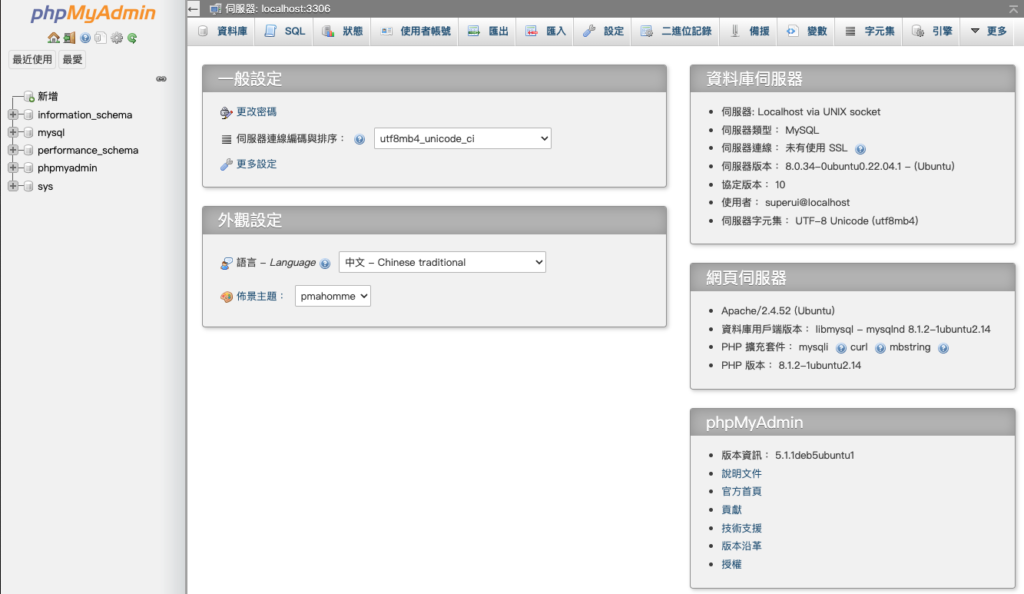Open the 狀態 tab

click(x=343, y=31)
